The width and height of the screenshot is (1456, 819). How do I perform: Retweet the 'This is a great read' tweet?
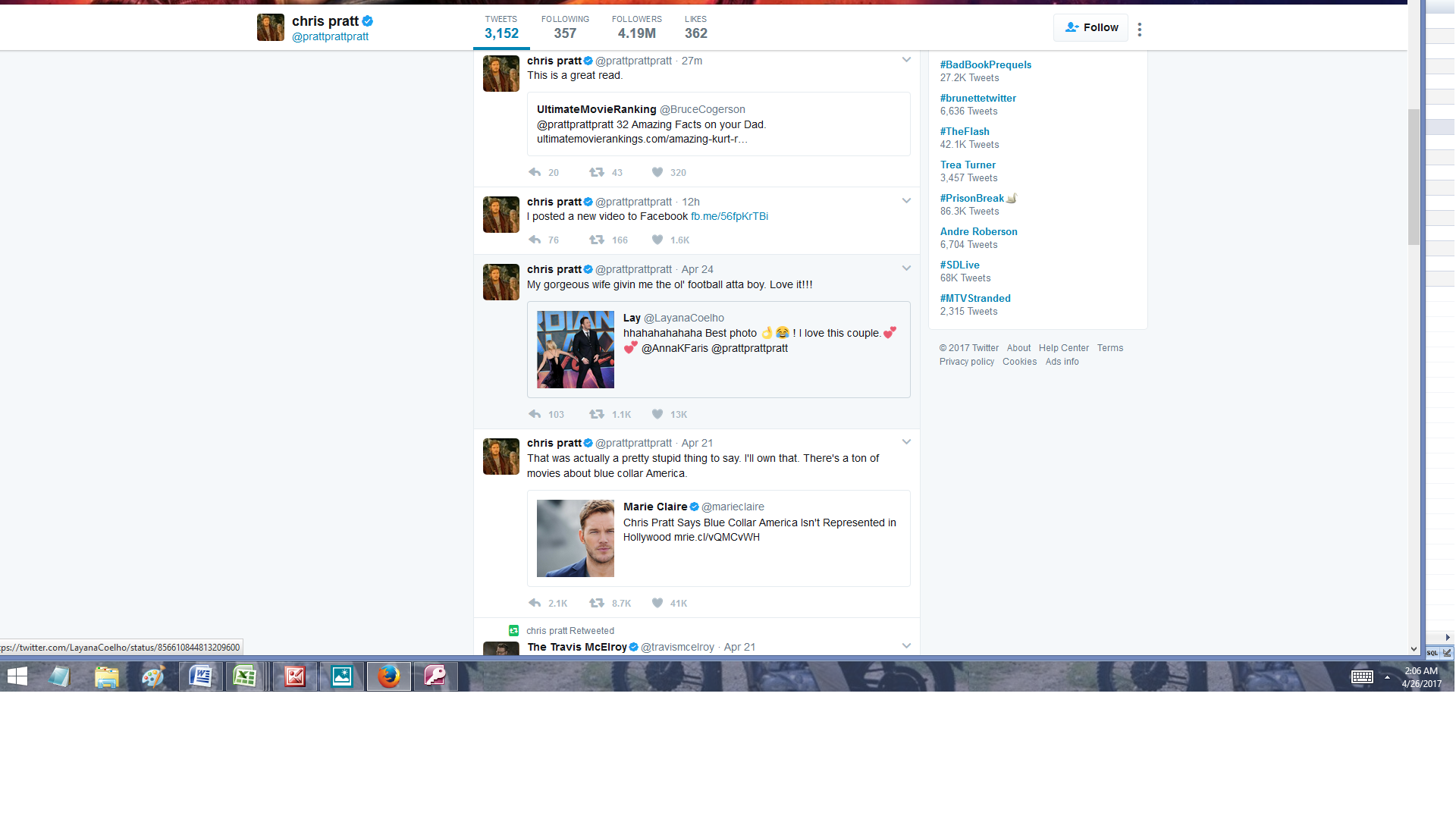(597, 173)
